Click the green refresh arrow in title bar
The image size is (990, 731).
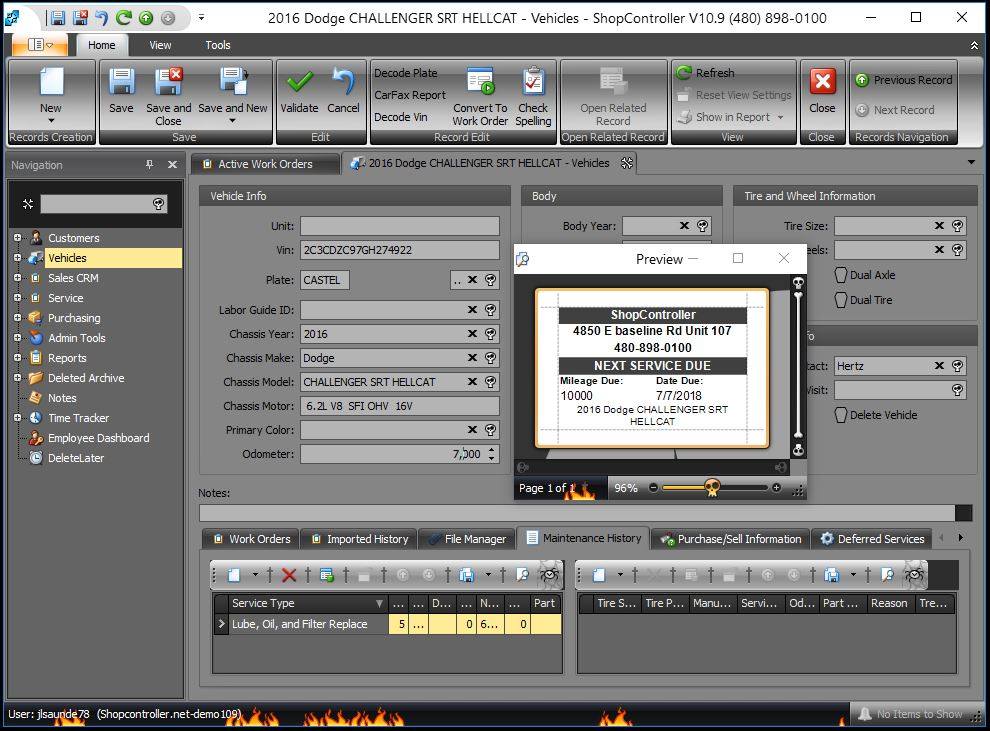click(124, 18)
